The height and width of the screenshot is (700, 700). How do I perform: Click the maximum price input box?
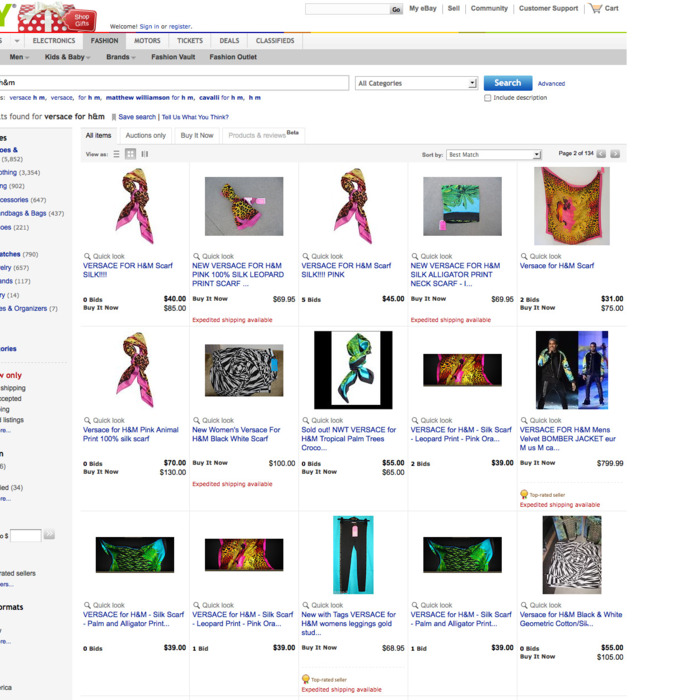tap(26, 535)
